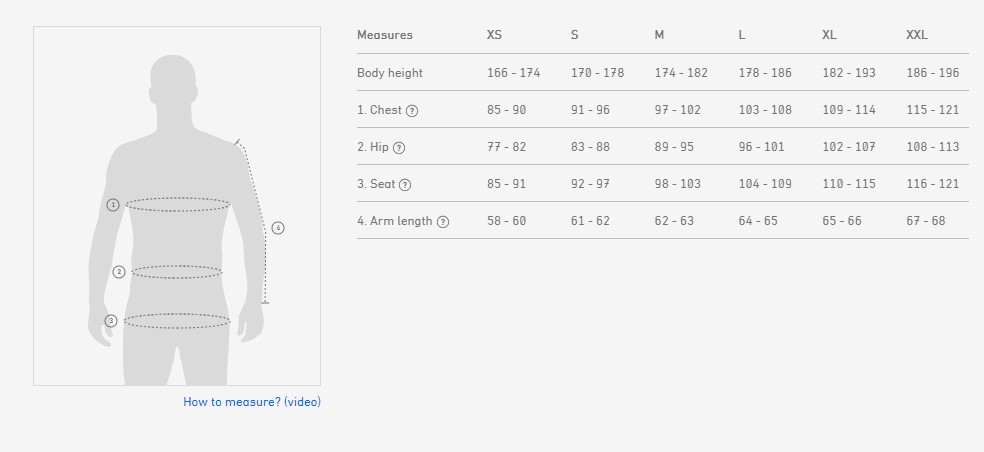Select the S size column header
The image size is (984, 452).
point(575,35)
